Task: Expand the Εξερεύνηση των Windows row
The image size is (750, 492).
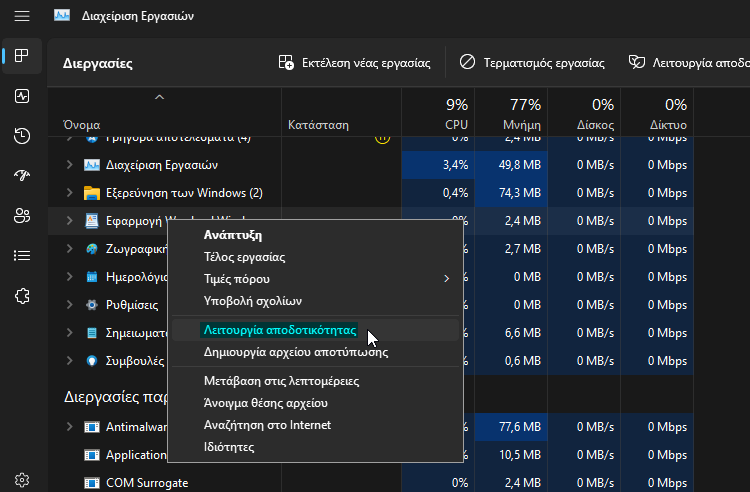Action: click(69, 193)
